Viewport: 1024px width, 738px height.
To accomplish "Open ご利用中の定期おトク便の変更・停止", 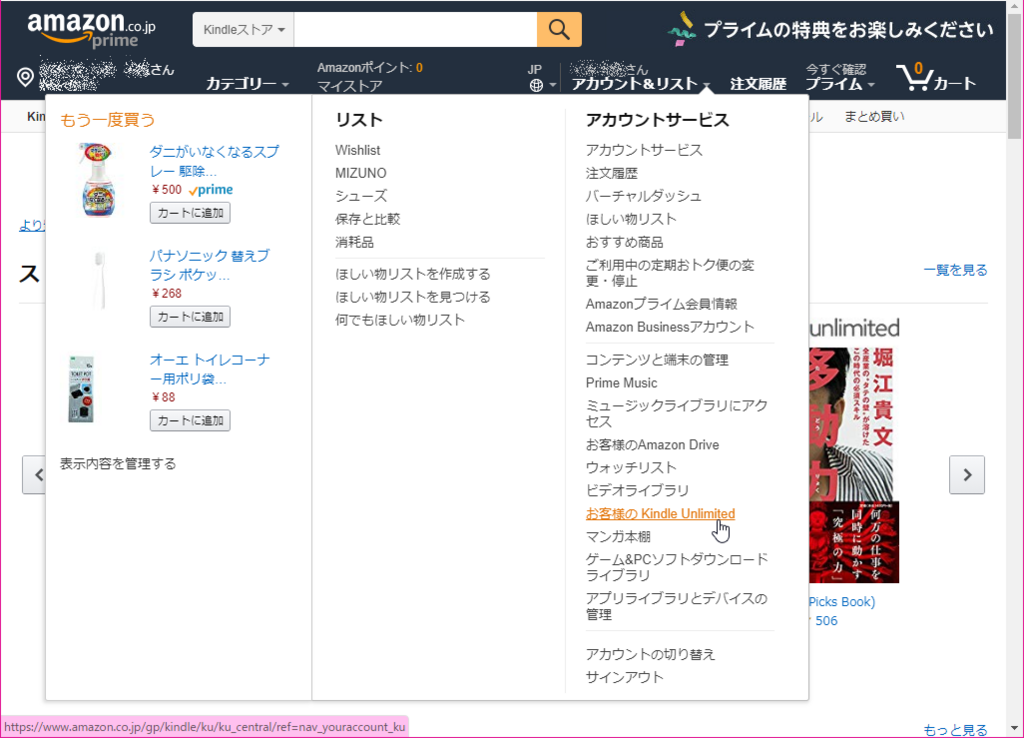I will coord(670,273).
